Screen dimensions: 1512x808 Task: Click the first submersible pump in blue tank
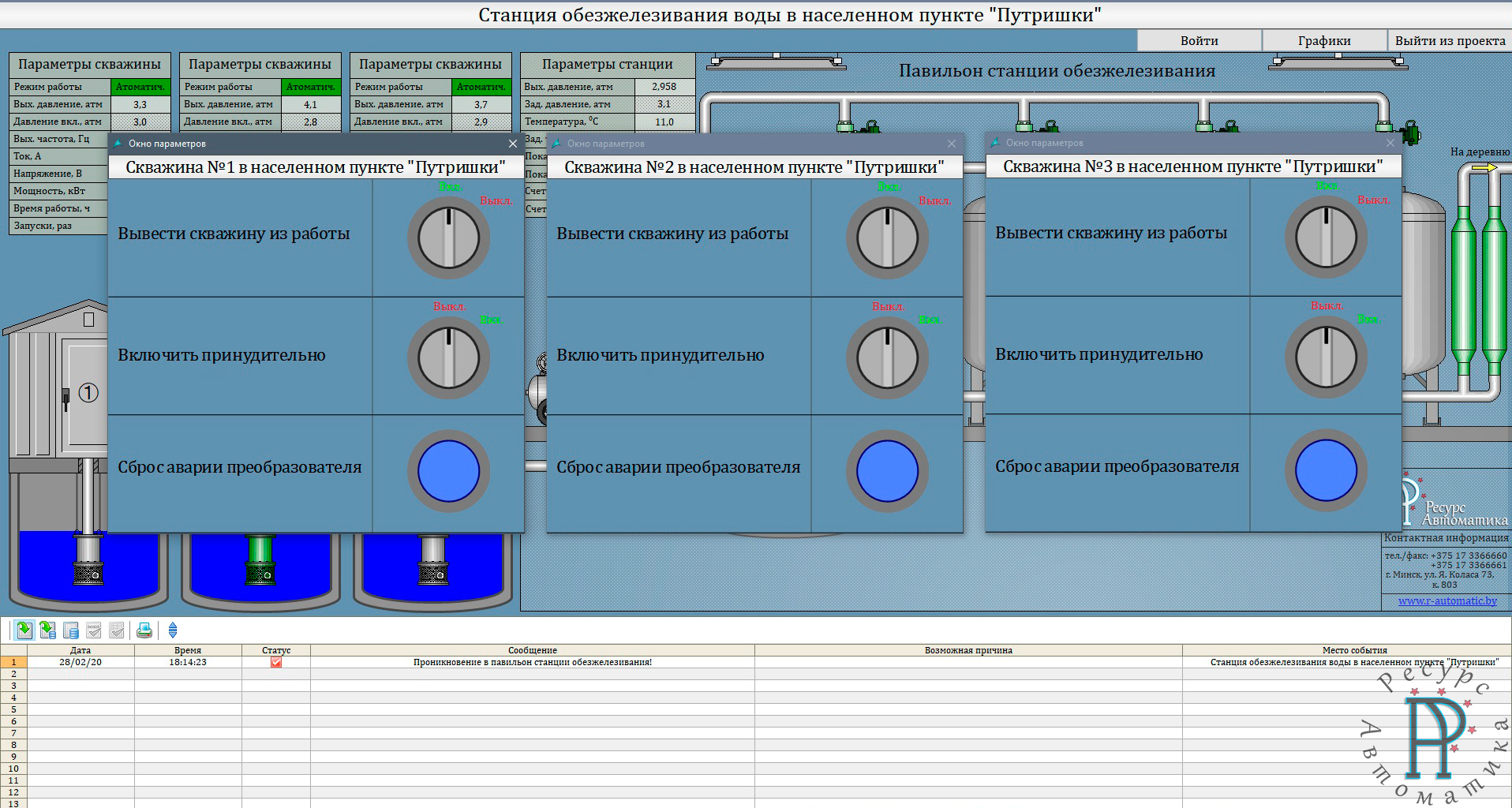tap(88, 559)
